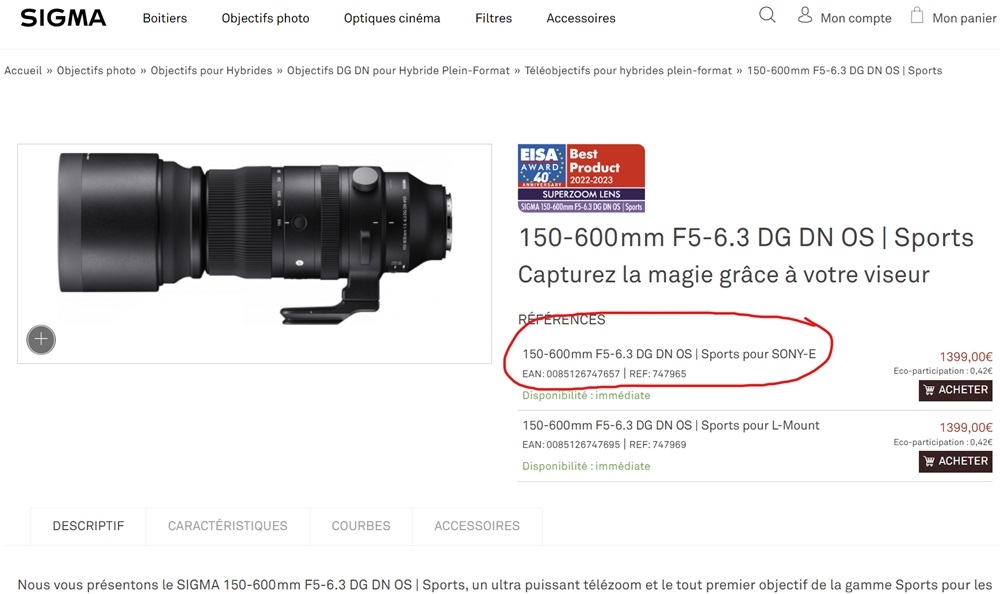This screenshot has height=594, width=1000.
Task: Open the search magnifier icon
Action: click(767, 15)
